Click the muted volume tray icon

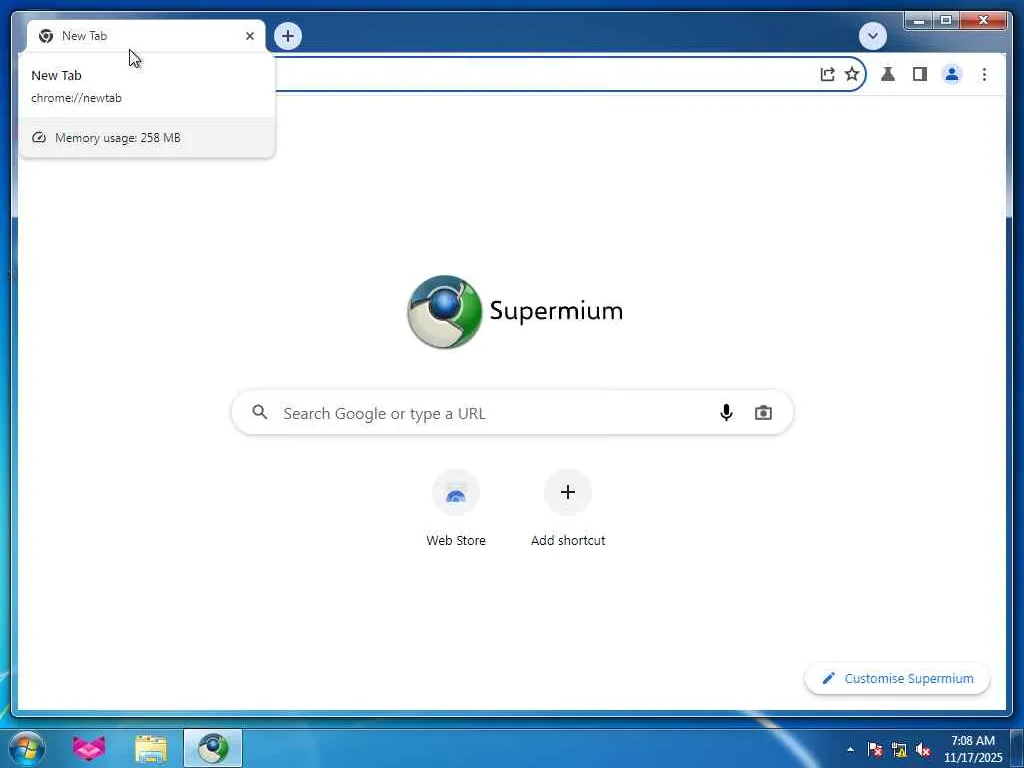click(x=923, y=750)
